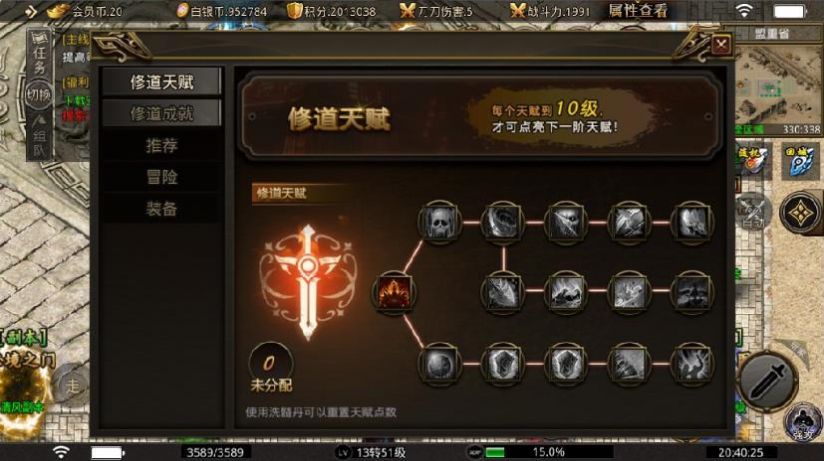
Task: Select the last talent in bottom row
Action: 692,364
